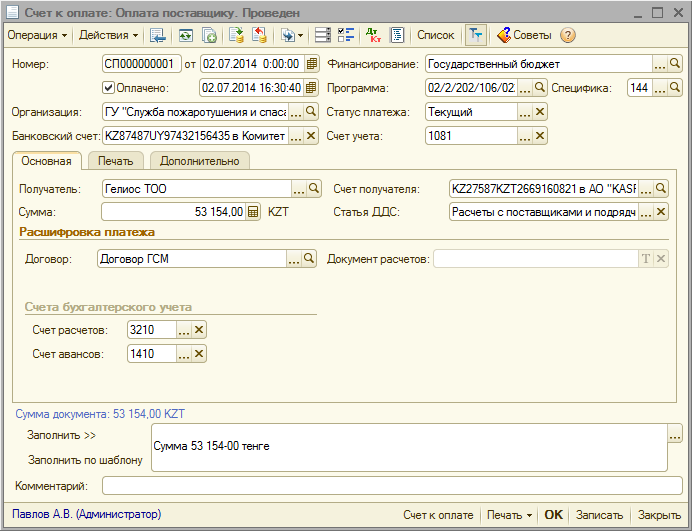Clear the Счет расчетов value with X
The image size is (692, 531).
click(x=199, y=330)
